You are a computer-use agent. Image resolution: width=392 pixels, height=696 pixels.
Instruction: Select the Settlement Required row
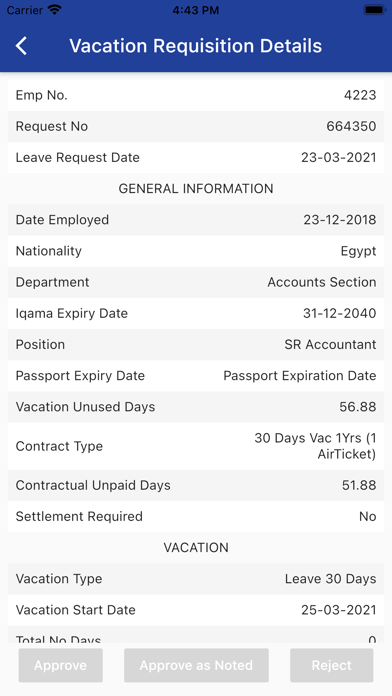(x=196, y=517)
